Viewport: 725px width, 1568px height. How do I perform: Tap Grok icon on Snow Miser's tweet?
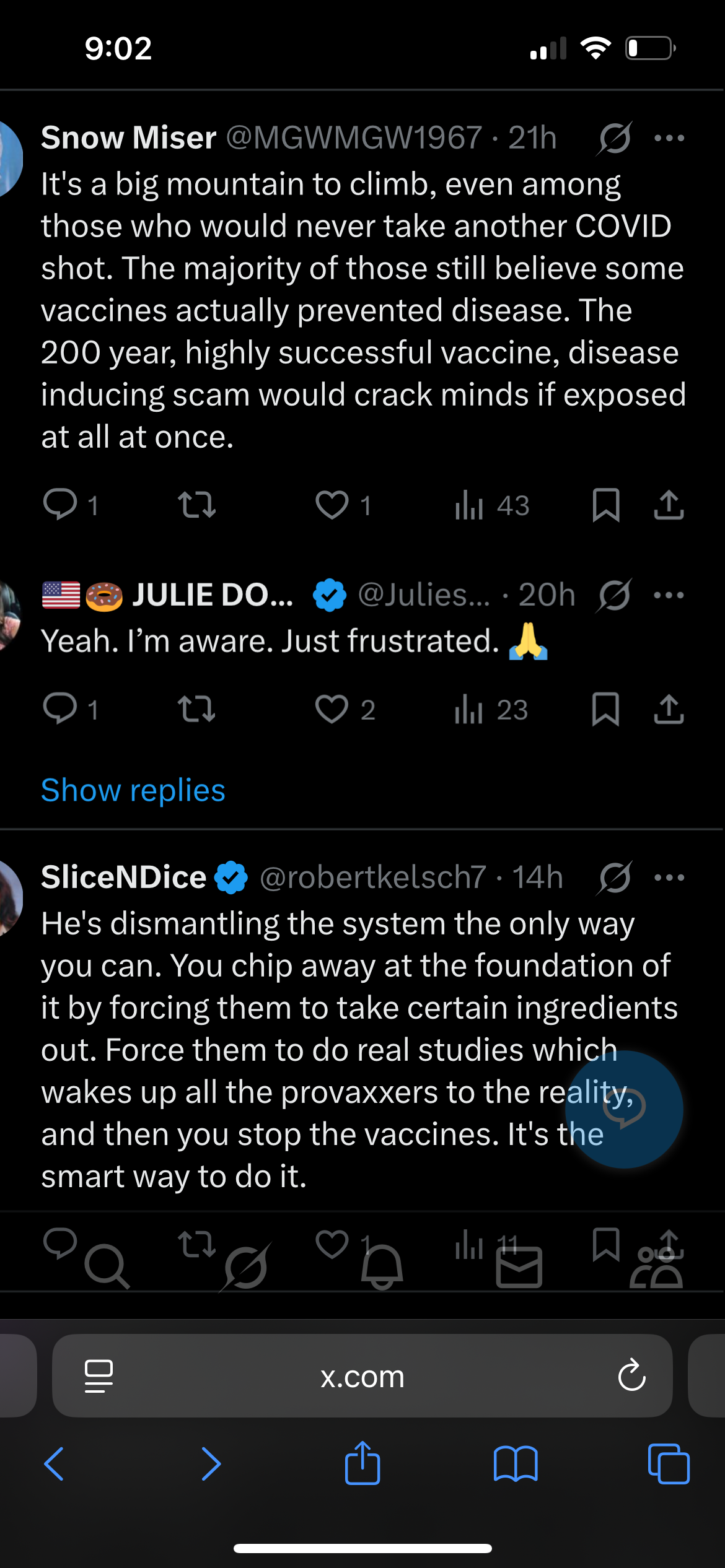click(614, 138)
